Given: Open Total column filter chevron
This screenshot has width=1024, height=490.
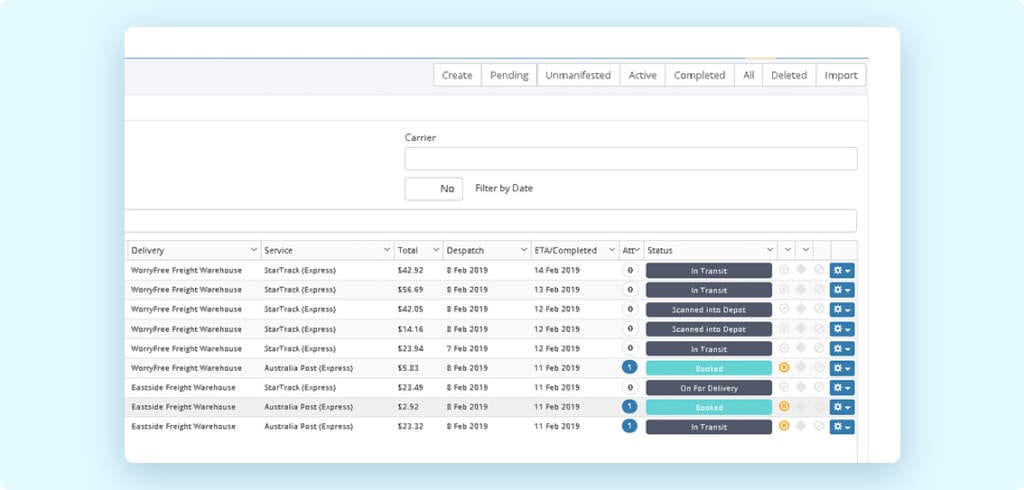Looking at the screenshot, I should [x=436, y=250].
